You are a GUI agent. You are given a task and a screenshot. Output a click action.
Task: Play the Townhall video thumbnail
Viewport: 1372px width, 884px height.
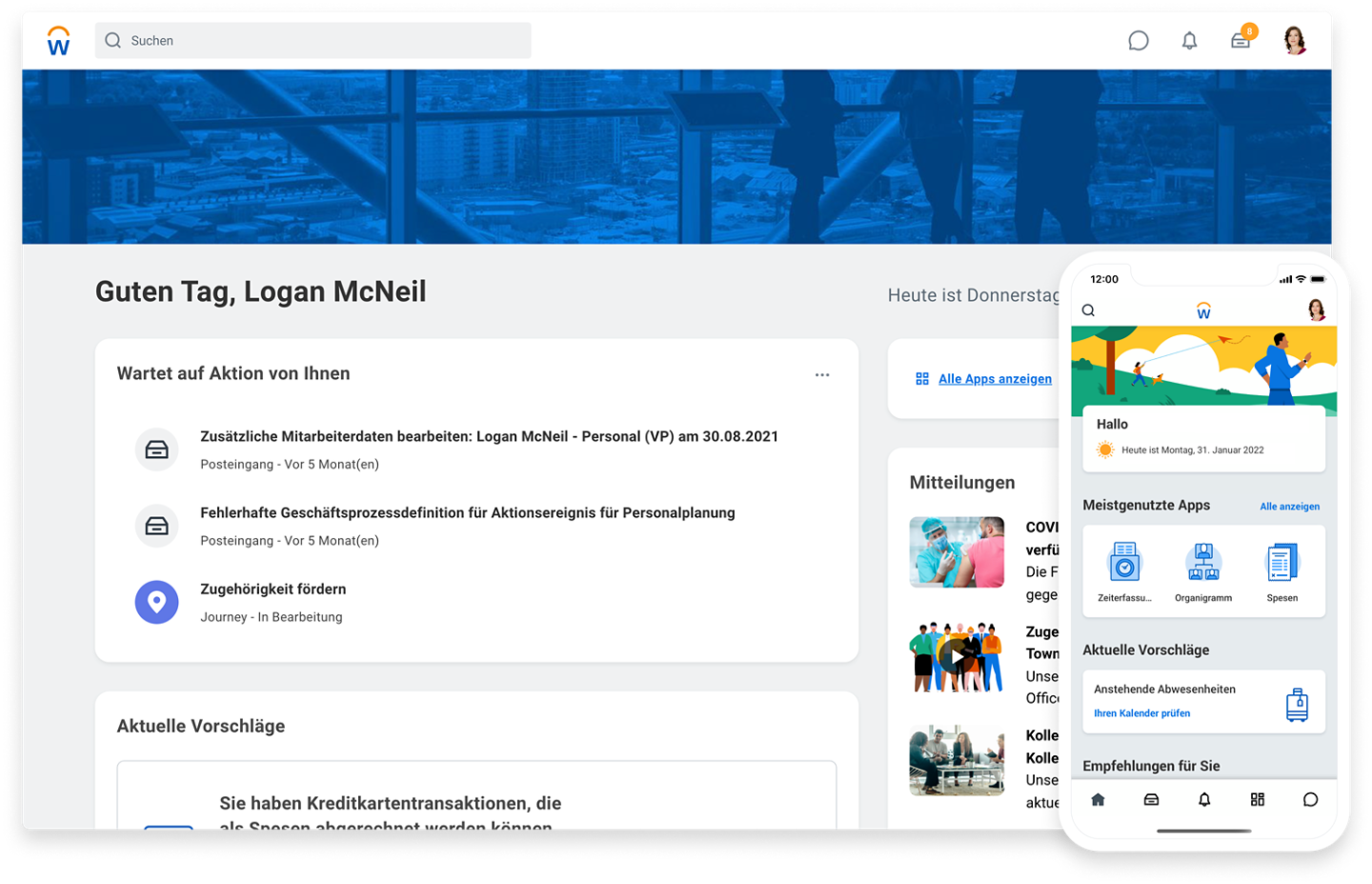[957, 655]
